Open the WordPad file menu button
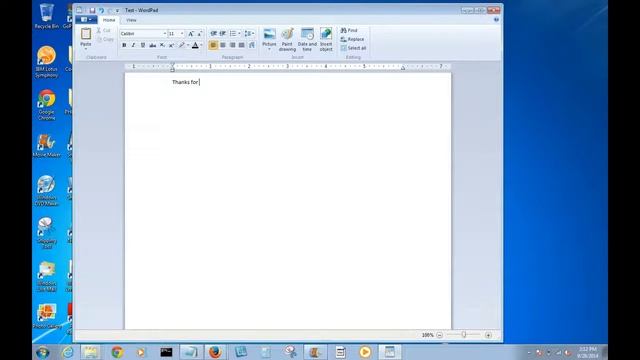The width and height of the screenshot is (640, 360). point(86,20)
